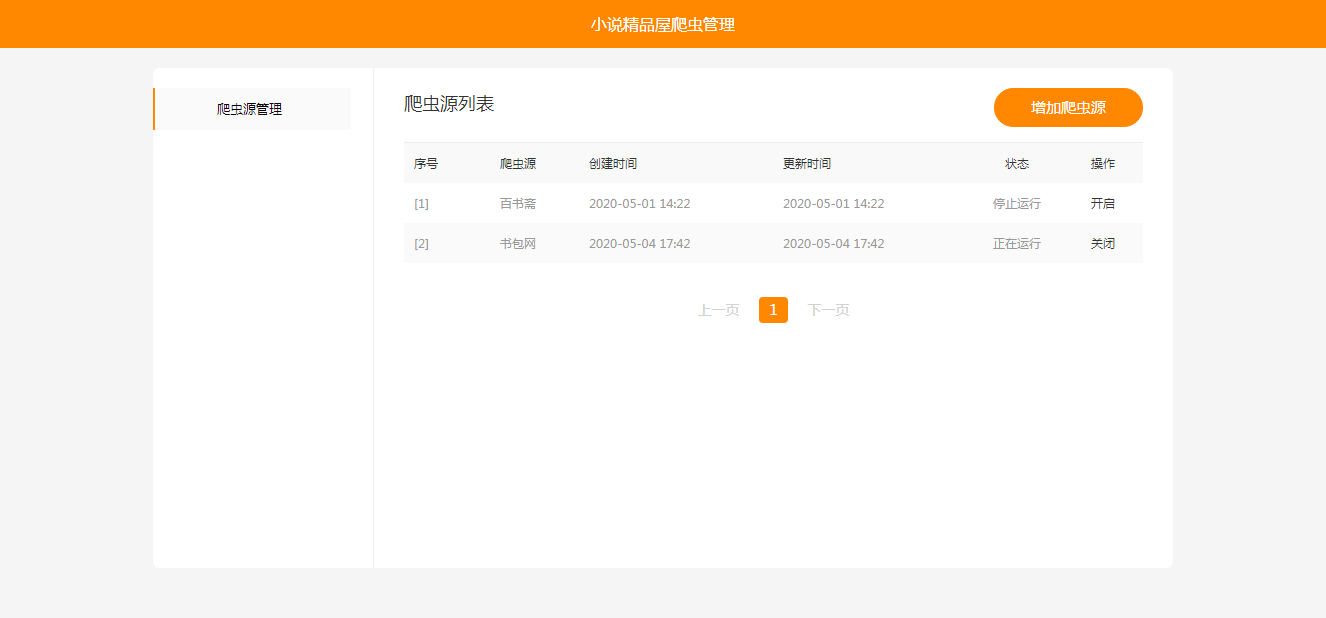Go to 下一页 in pagination

click(x=829, y=310)
